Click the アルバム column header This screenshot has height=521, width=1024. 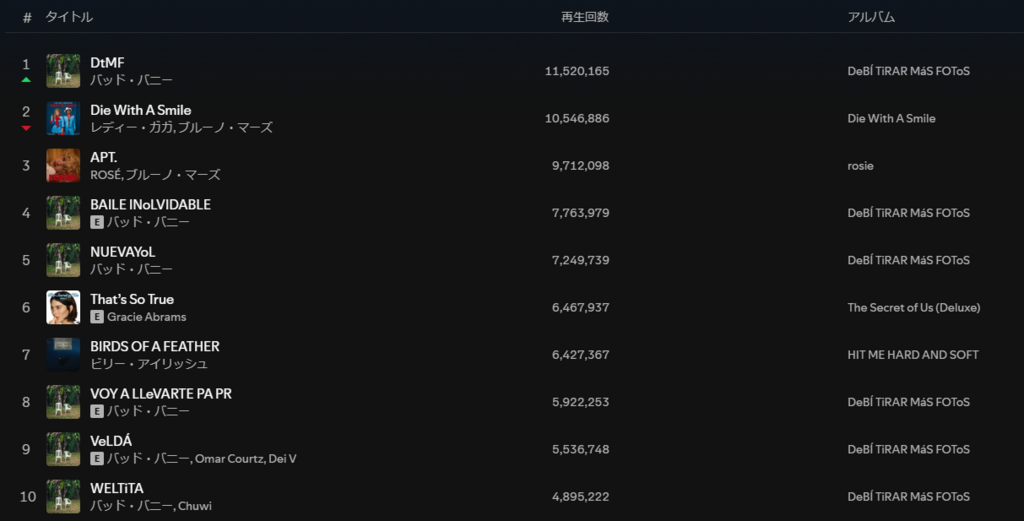(x=871, y=17)
